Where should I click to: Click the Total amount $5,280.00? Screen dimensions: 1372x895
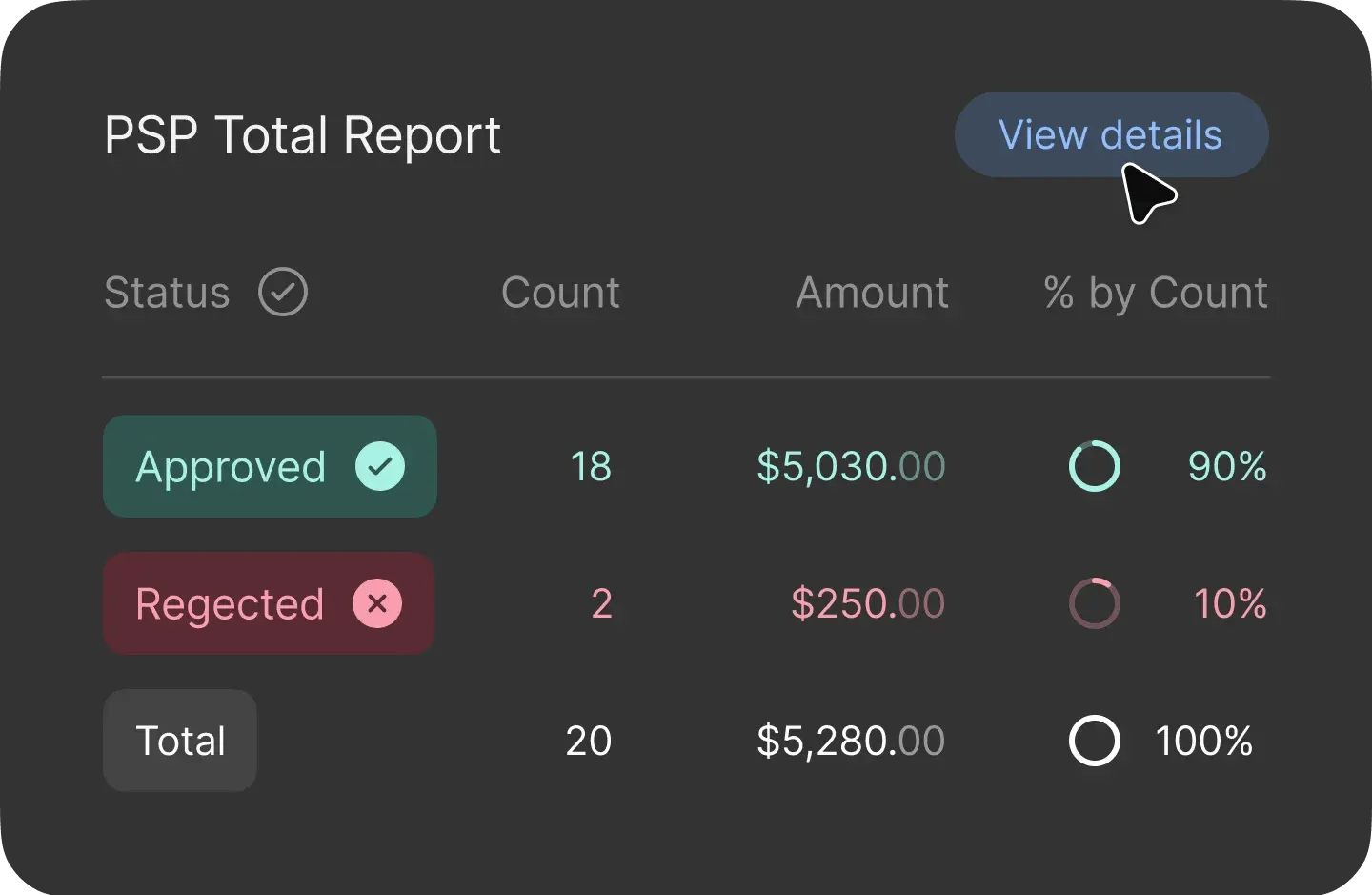[851, 742]
